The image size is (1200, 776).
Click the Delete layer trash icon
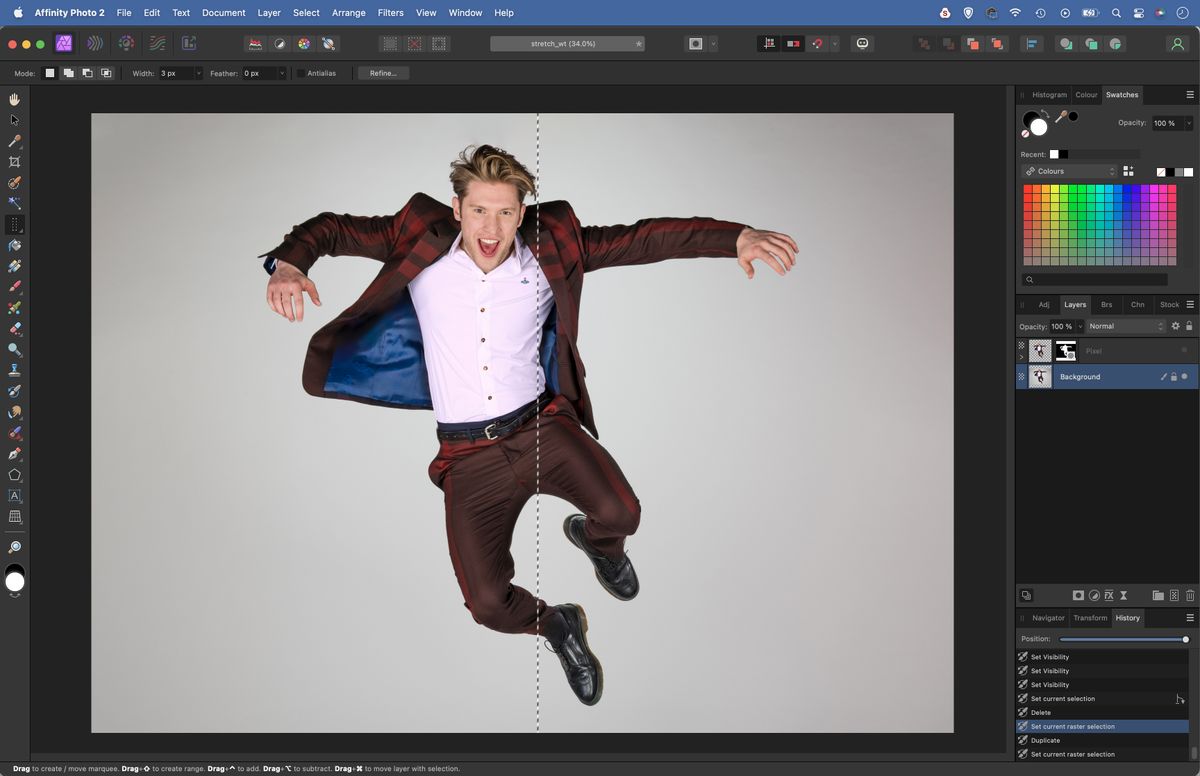(x=1189, y=595)
